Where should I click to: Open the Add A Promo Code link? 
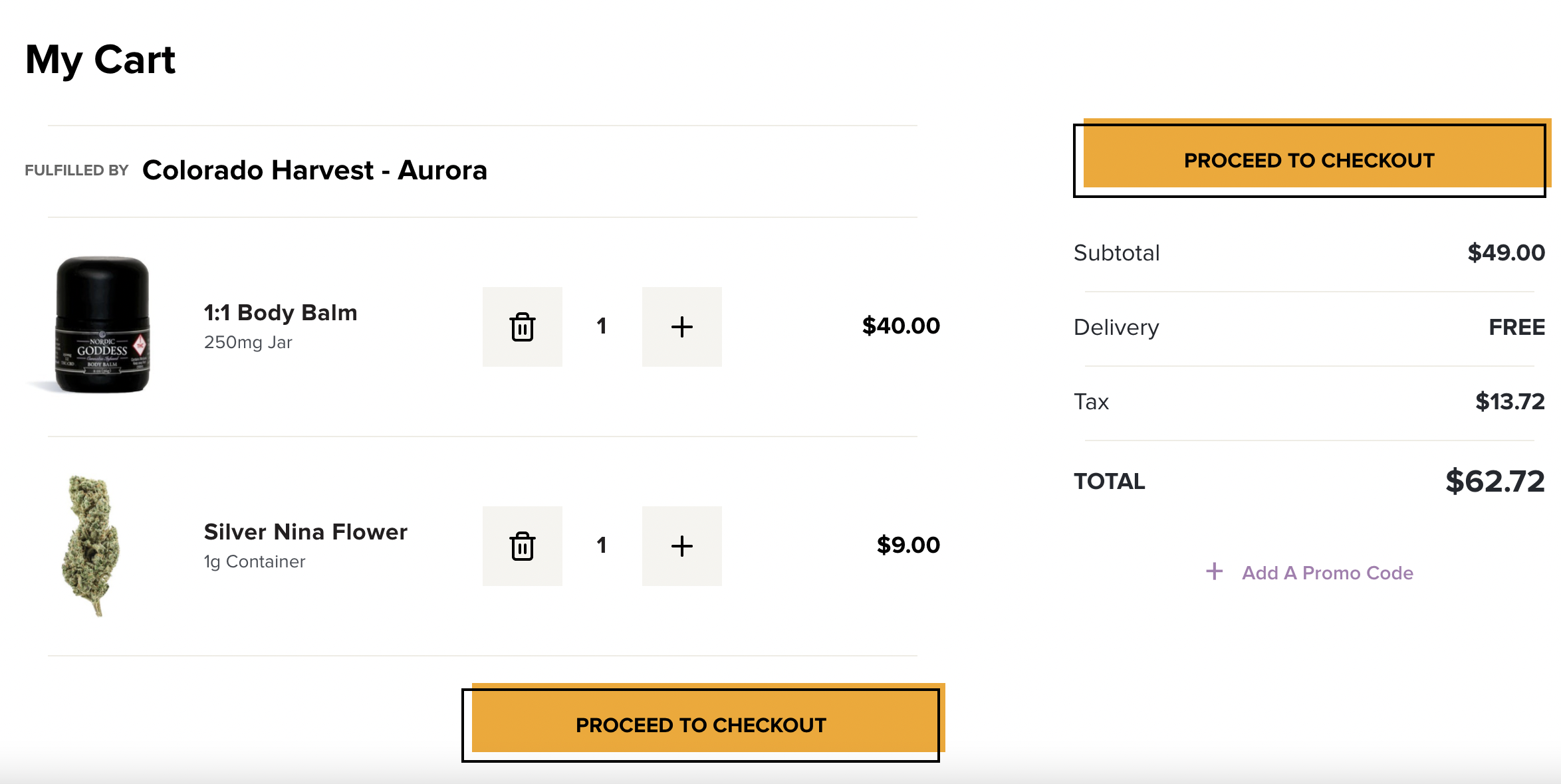pyautogui.click(x=1327, y=573)
